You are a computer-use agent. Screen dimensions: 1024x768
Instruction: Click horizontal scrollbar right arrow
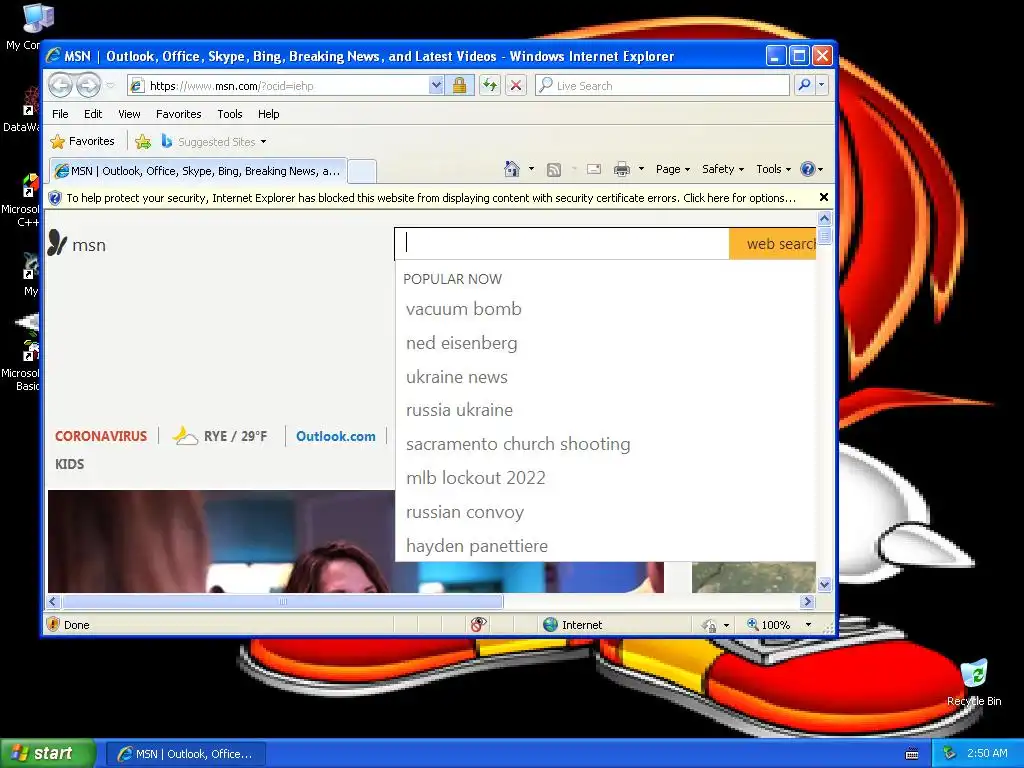[807, 601]
